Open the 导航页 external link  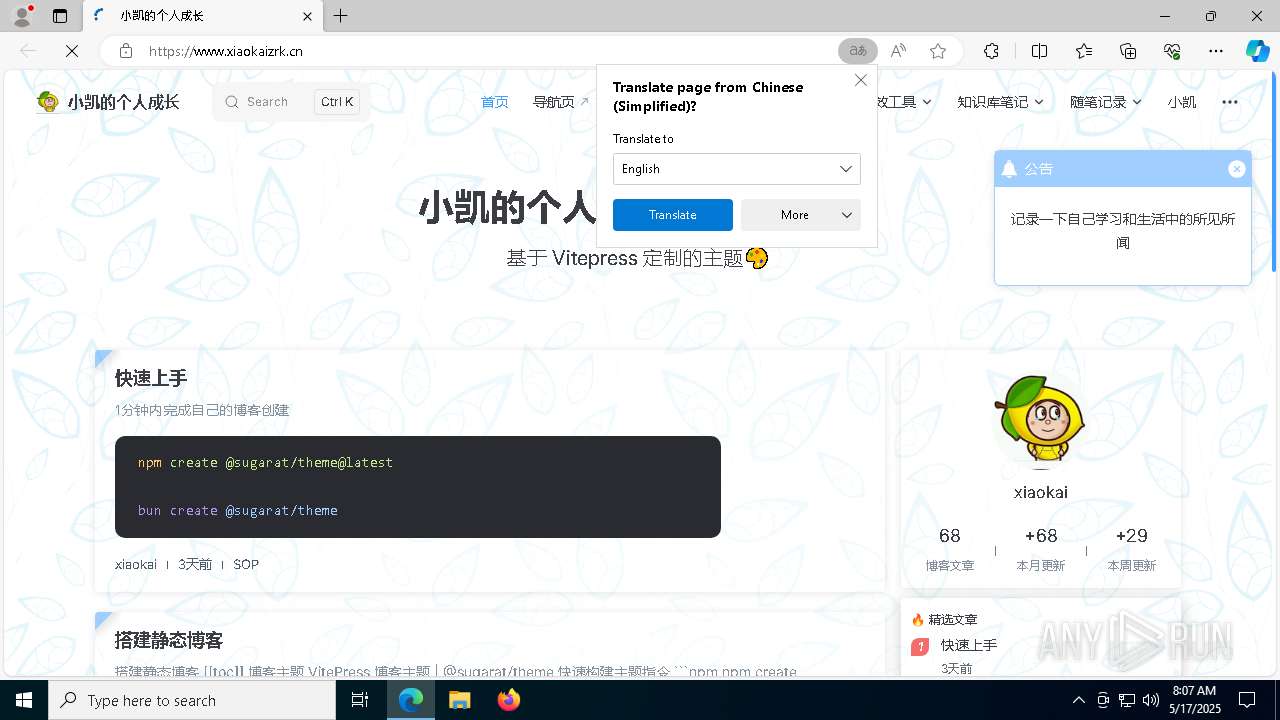tap(561, 102)
